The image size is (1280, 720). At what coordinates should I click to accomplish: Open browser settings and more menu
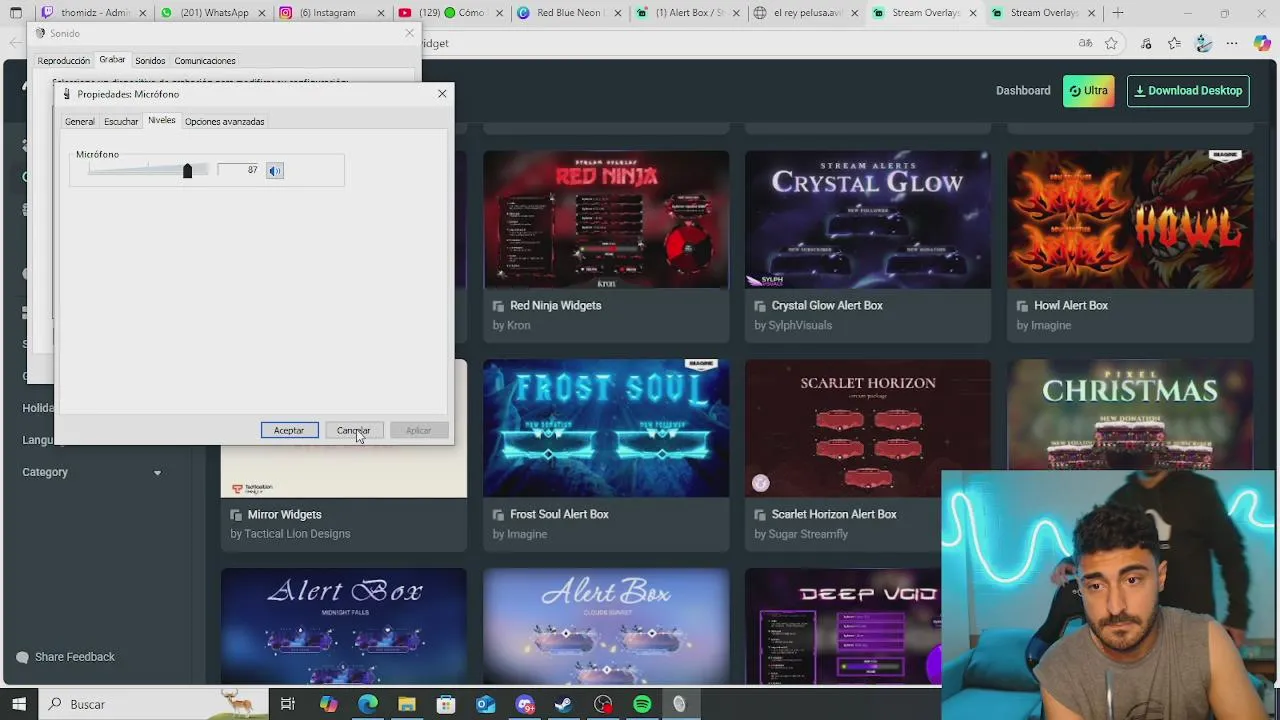[x=1232, y=43]
